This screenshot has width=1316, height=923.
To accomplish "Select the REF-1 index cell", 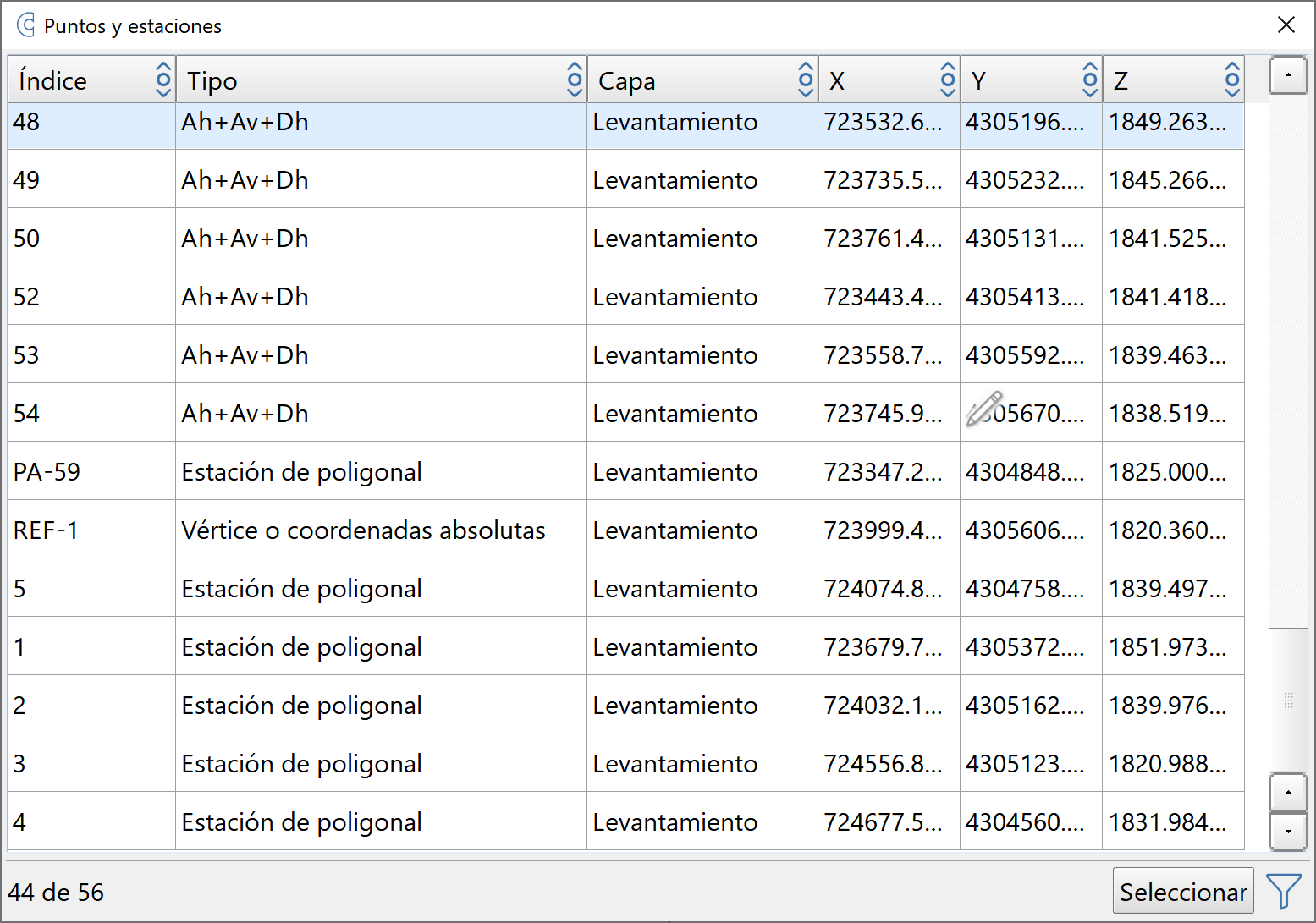I will pos(91,530).
